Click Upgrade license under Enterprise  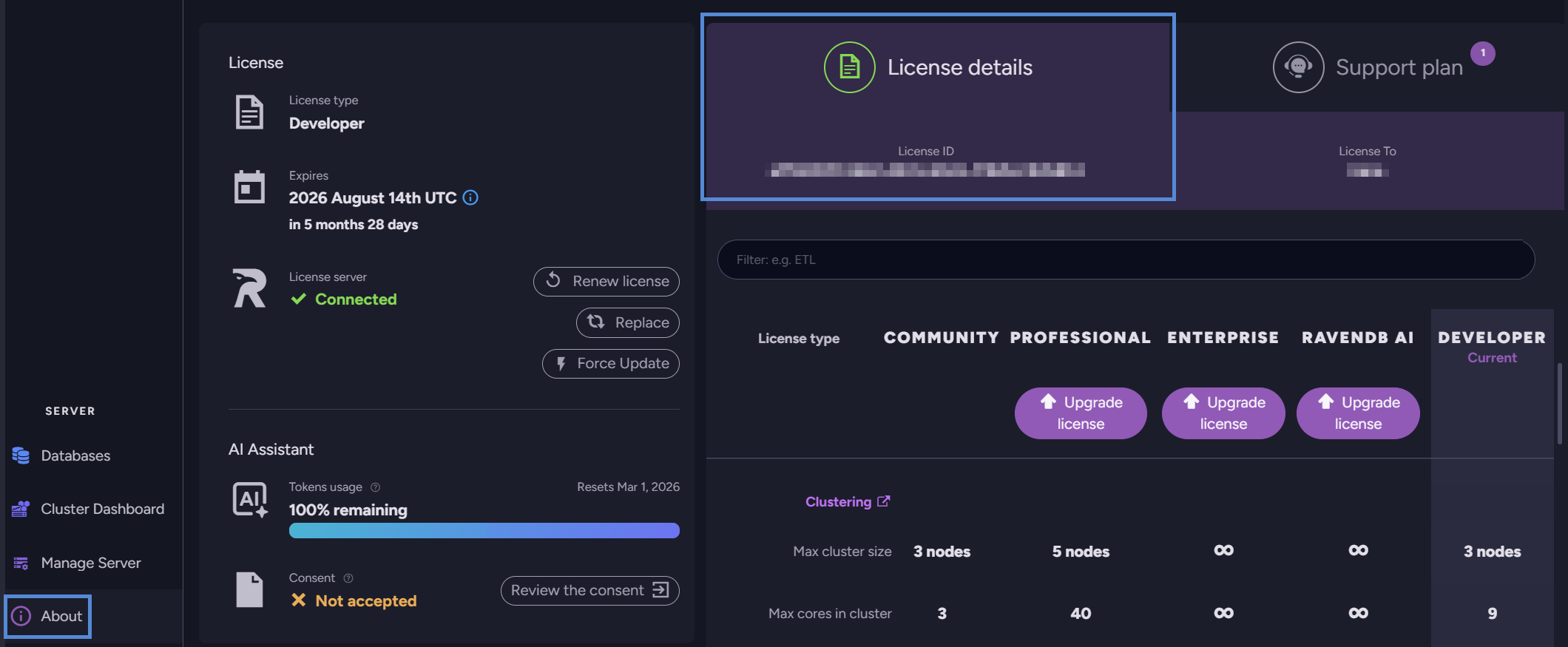(1223, 413)
